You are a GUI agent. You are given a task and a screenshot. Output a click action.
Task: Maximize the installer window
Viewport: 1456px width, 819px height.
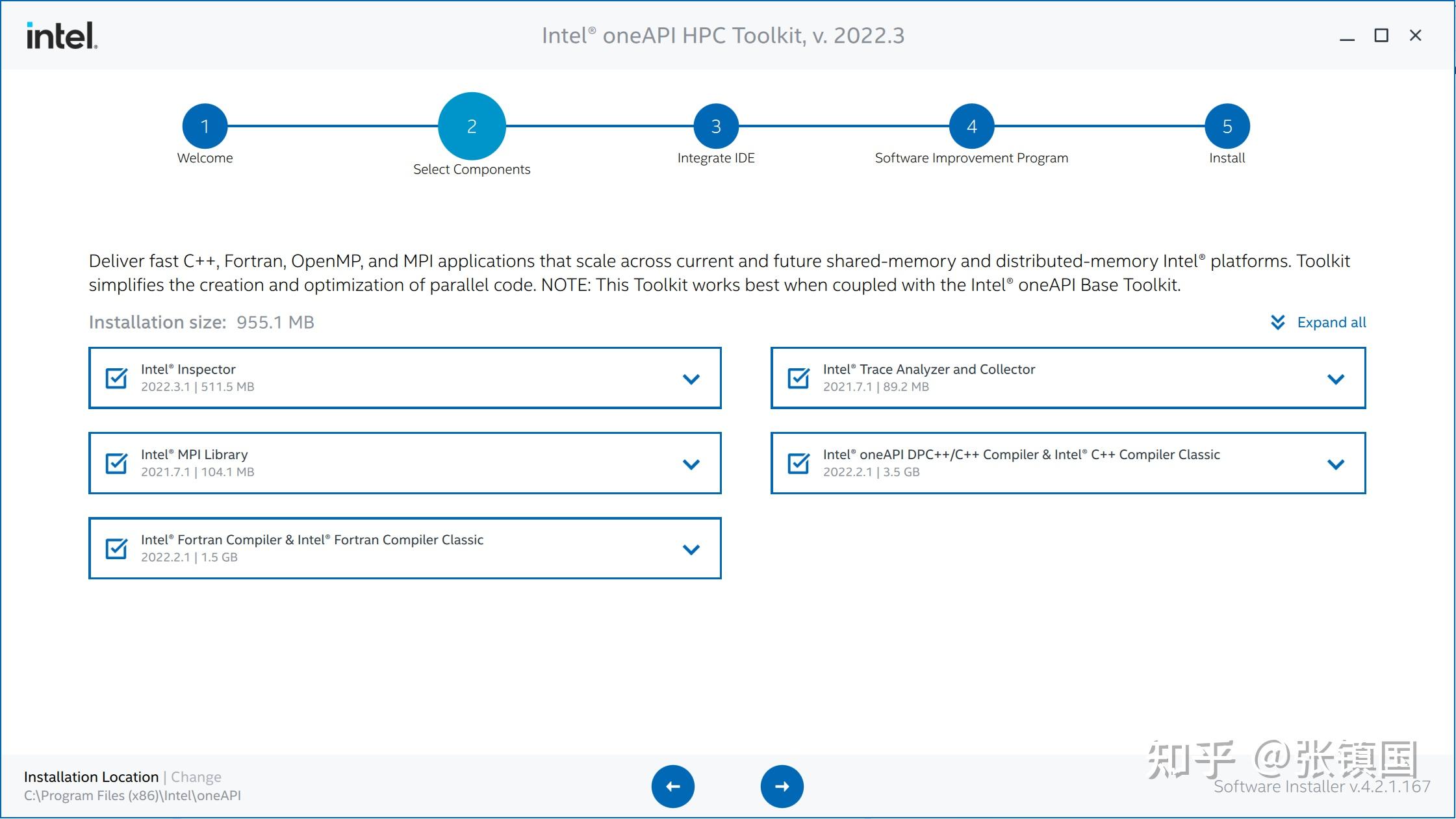[x=1381, y=36]
